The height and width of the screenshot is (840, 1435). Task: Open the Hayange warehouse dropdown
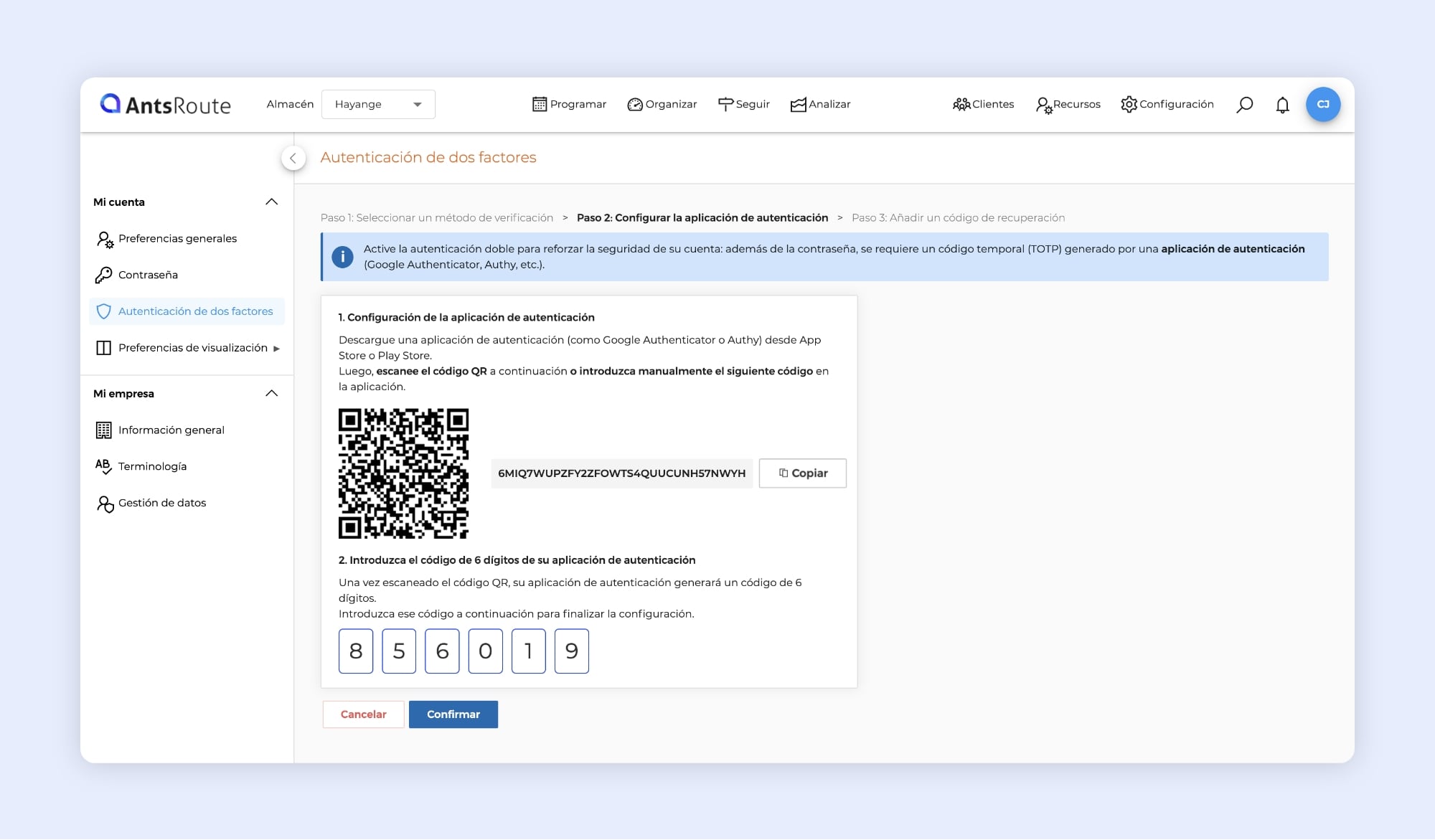point(378,105)
